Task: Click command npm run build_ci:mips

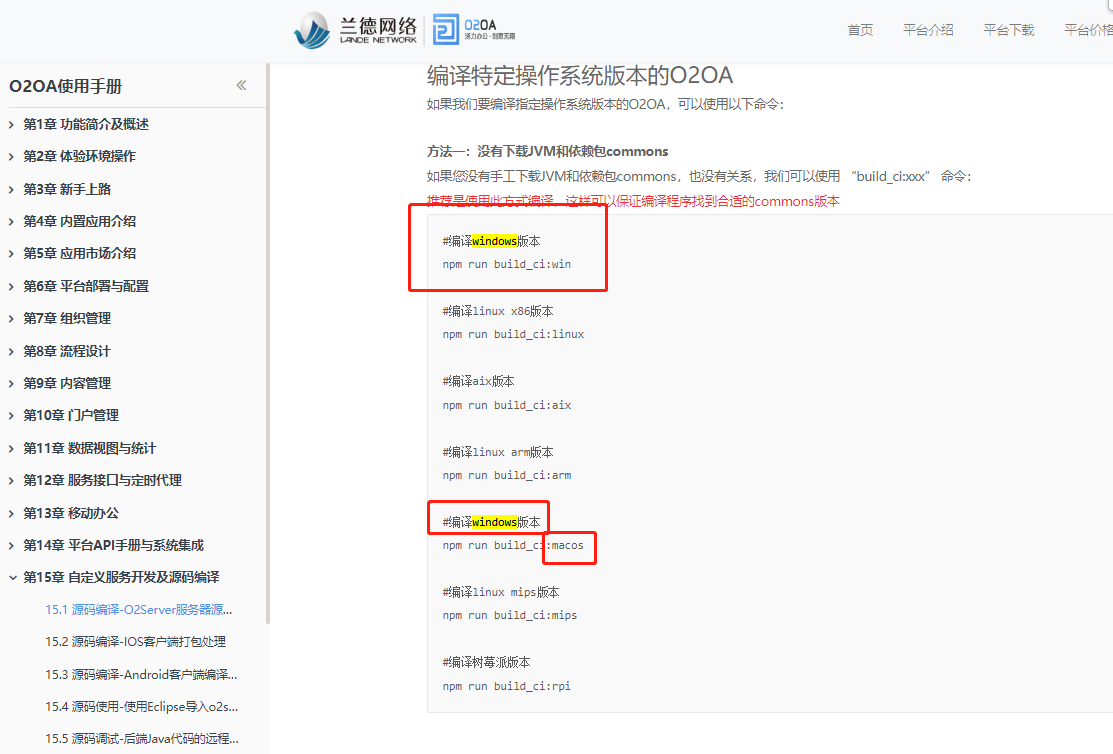Action: tap(510, 616)
